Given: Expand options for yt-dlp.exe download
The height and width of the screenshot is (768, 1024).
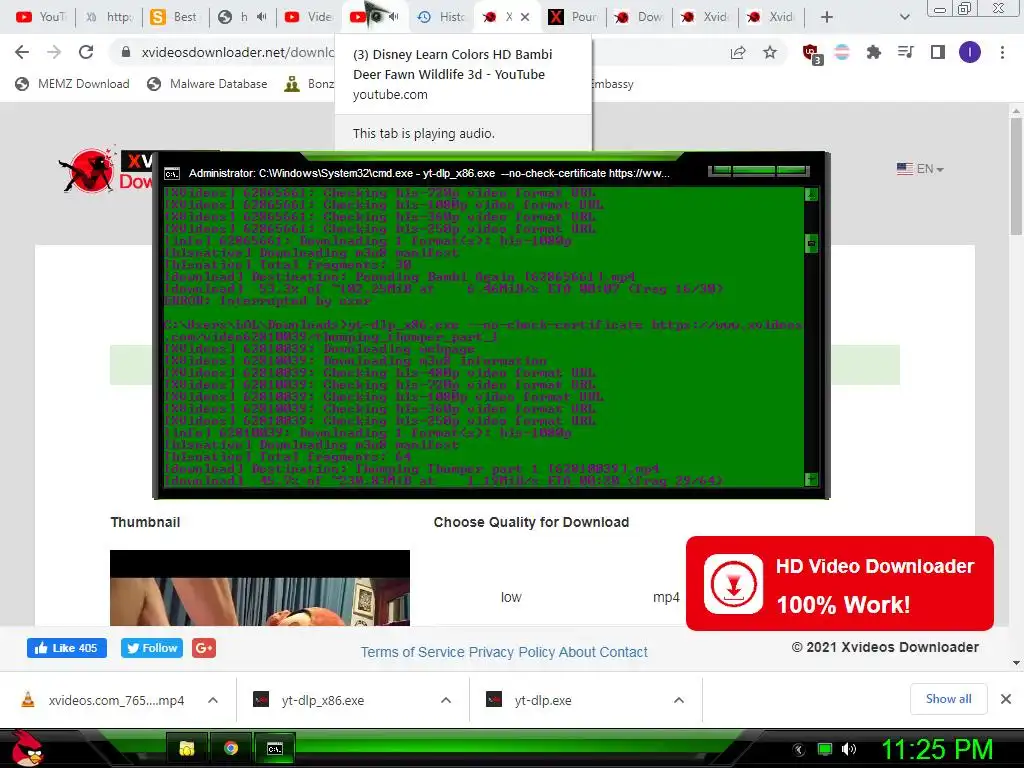Looking at the screenshot, I should click(x=679, y=700).
